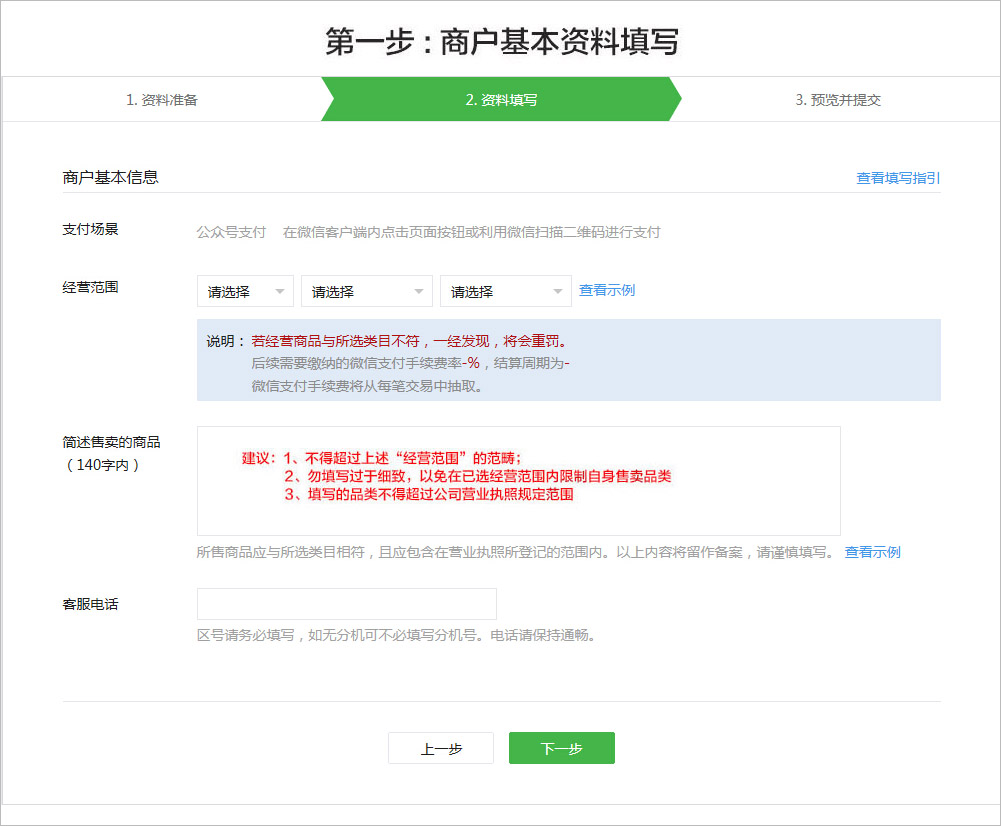
Task: Jump to step 3 预览并提交
Action: 838,100
